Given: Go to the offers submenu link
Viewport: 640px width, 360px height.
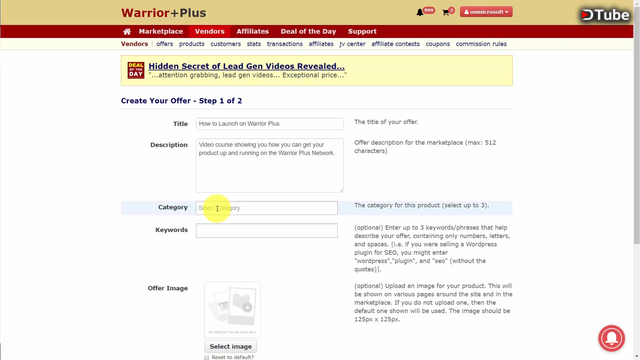Looking at the screenshot, I should click(x=164, y=44).
